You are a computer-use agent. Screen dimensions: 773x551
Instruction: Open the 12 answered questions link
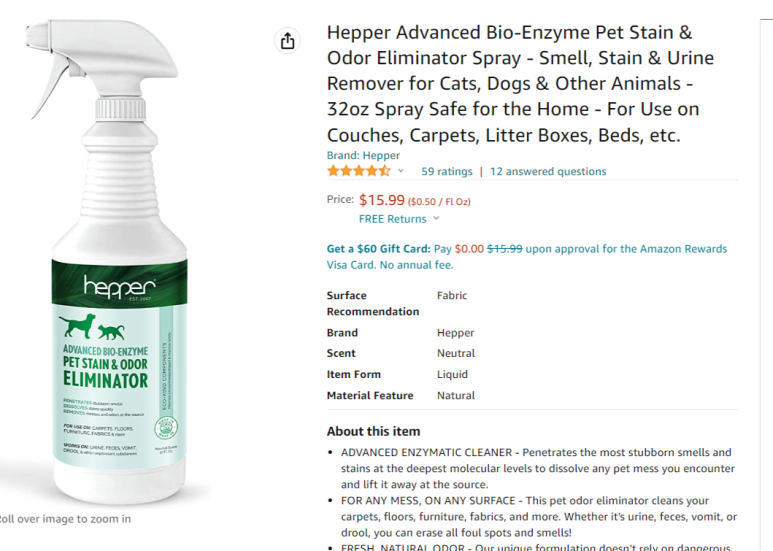point(548,172)
